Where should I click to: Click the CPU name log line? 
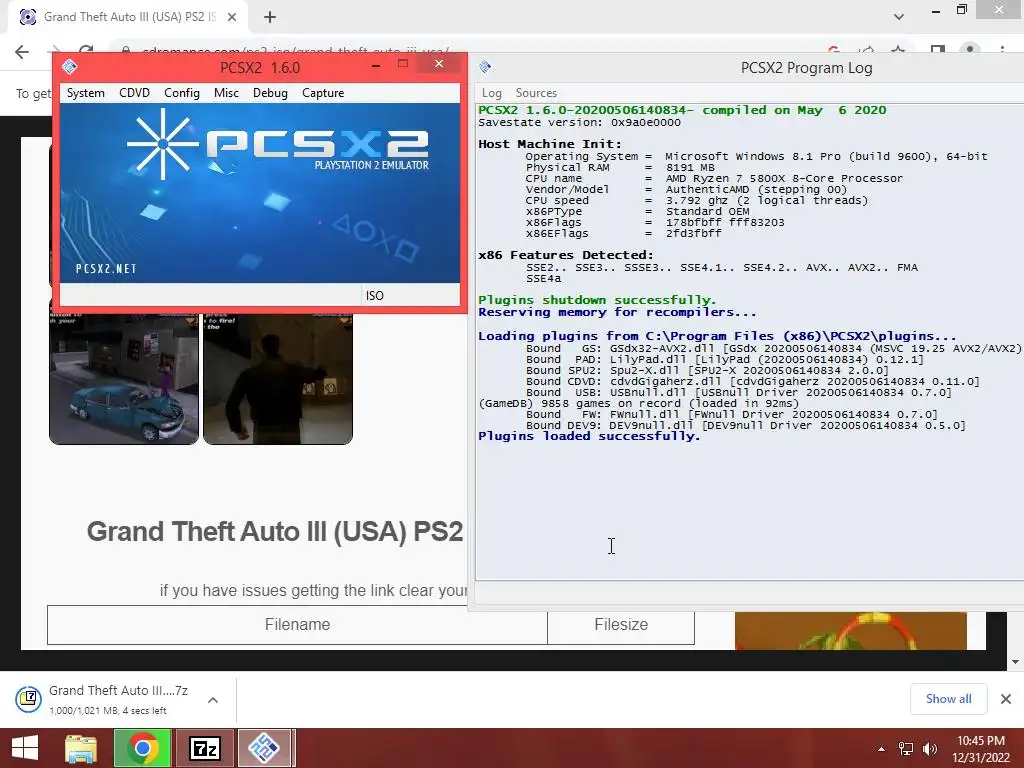click(714, 178)
